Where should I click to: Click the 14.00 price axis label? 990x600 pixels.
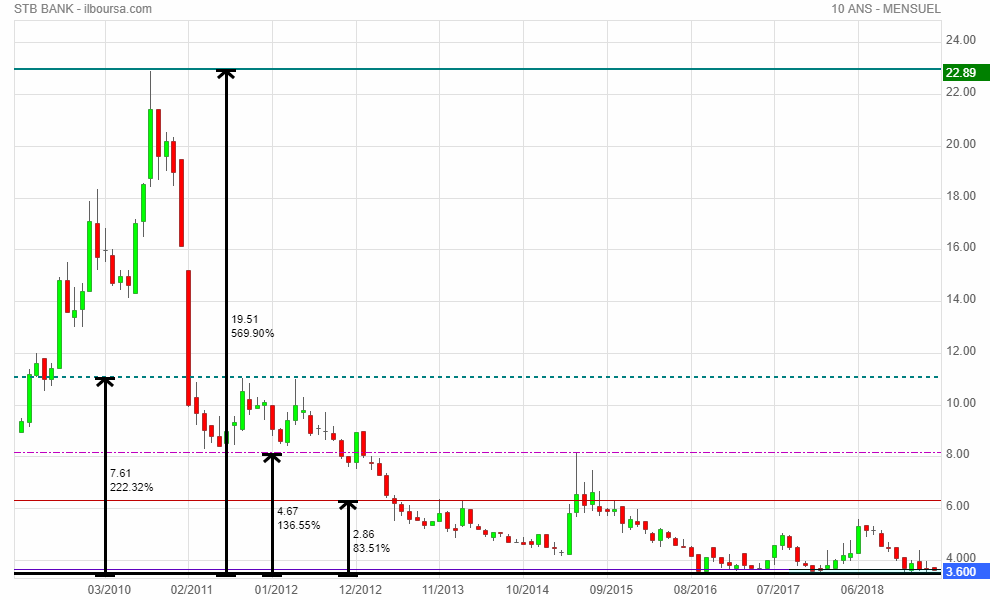(x=960, y=299)
